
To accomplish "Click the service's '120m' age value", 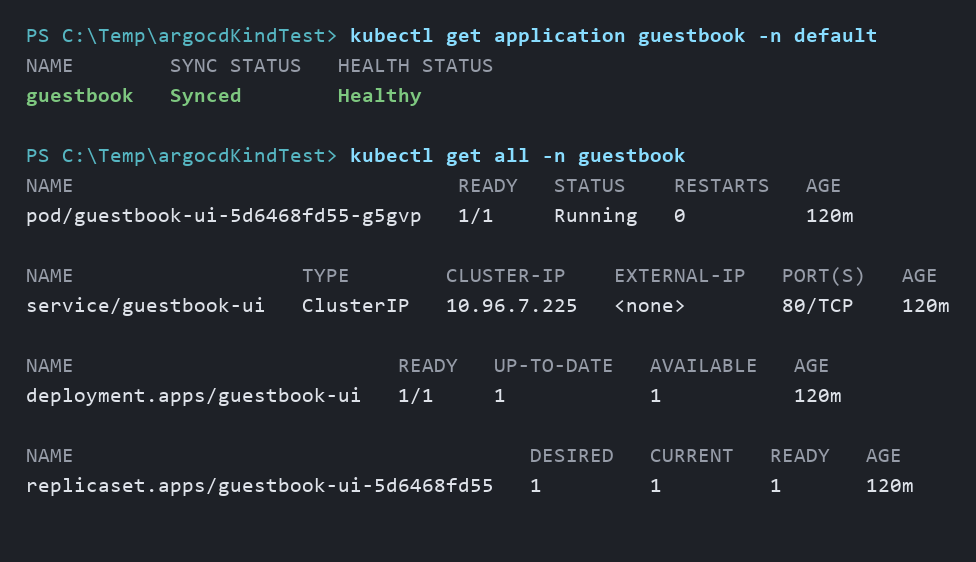I will pyautogui.click(x=926, y=306).
